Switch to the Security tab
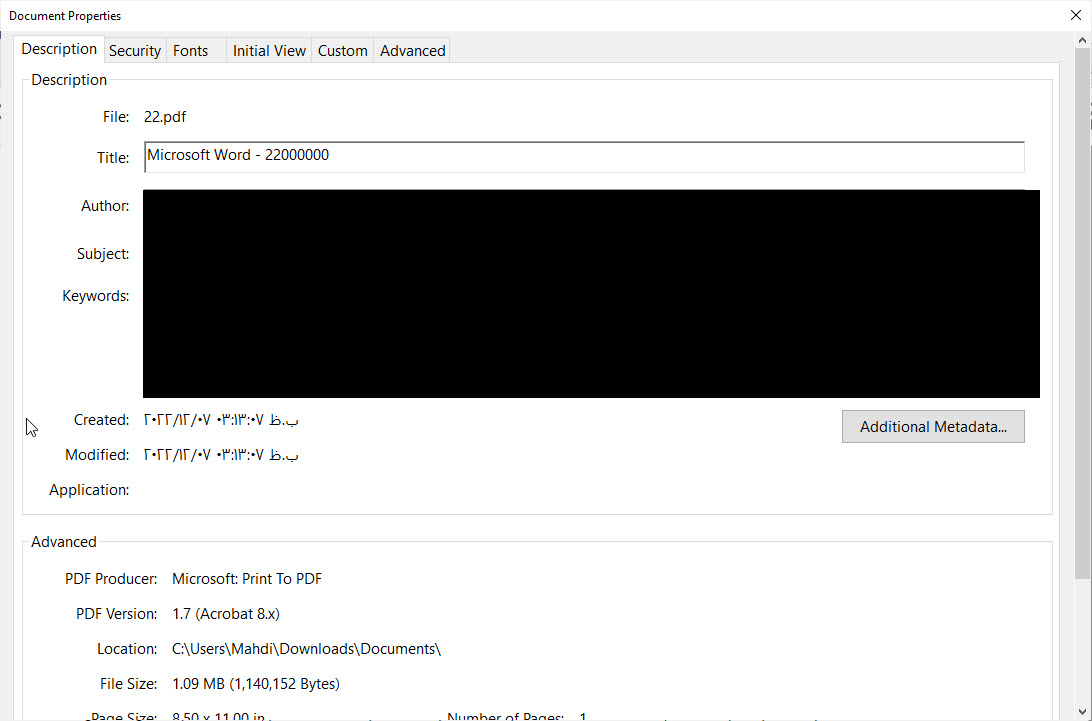Image resolution: width=1092 pixels, height=721 pixels. tap(135, 51)
